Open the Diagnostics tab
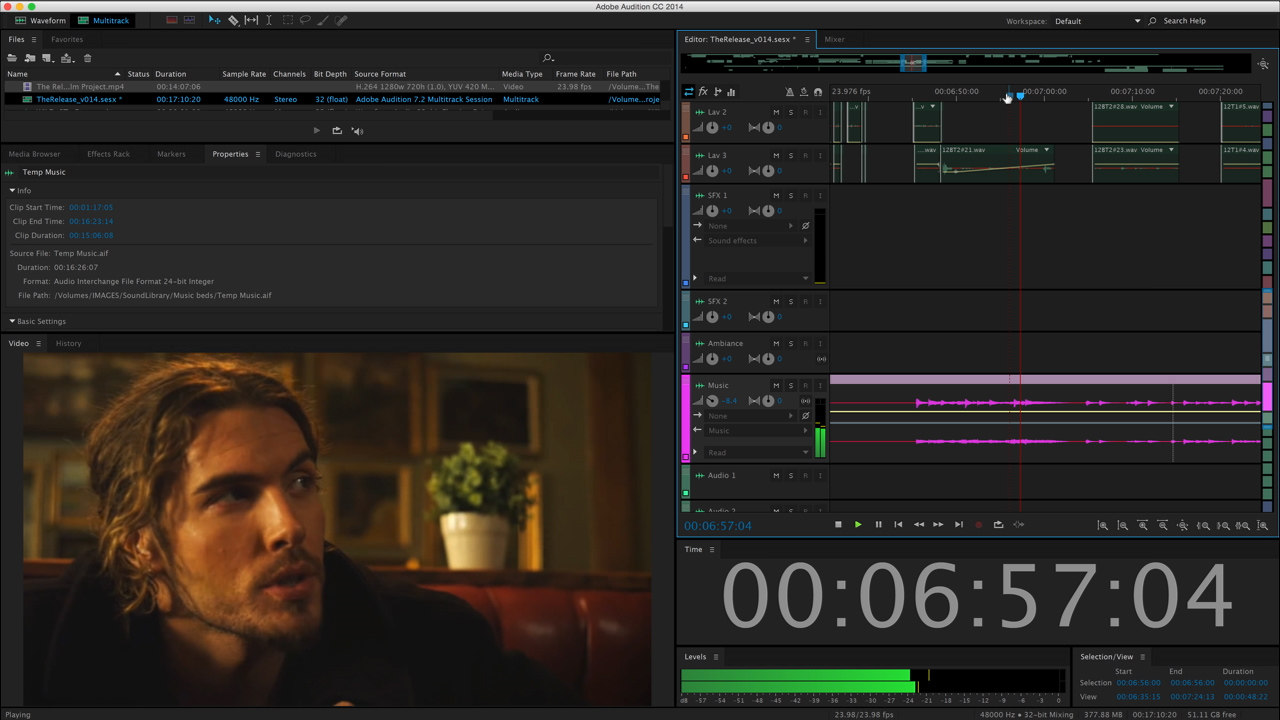The width and height of the screenshot is (1280, 720). point(296,154)
